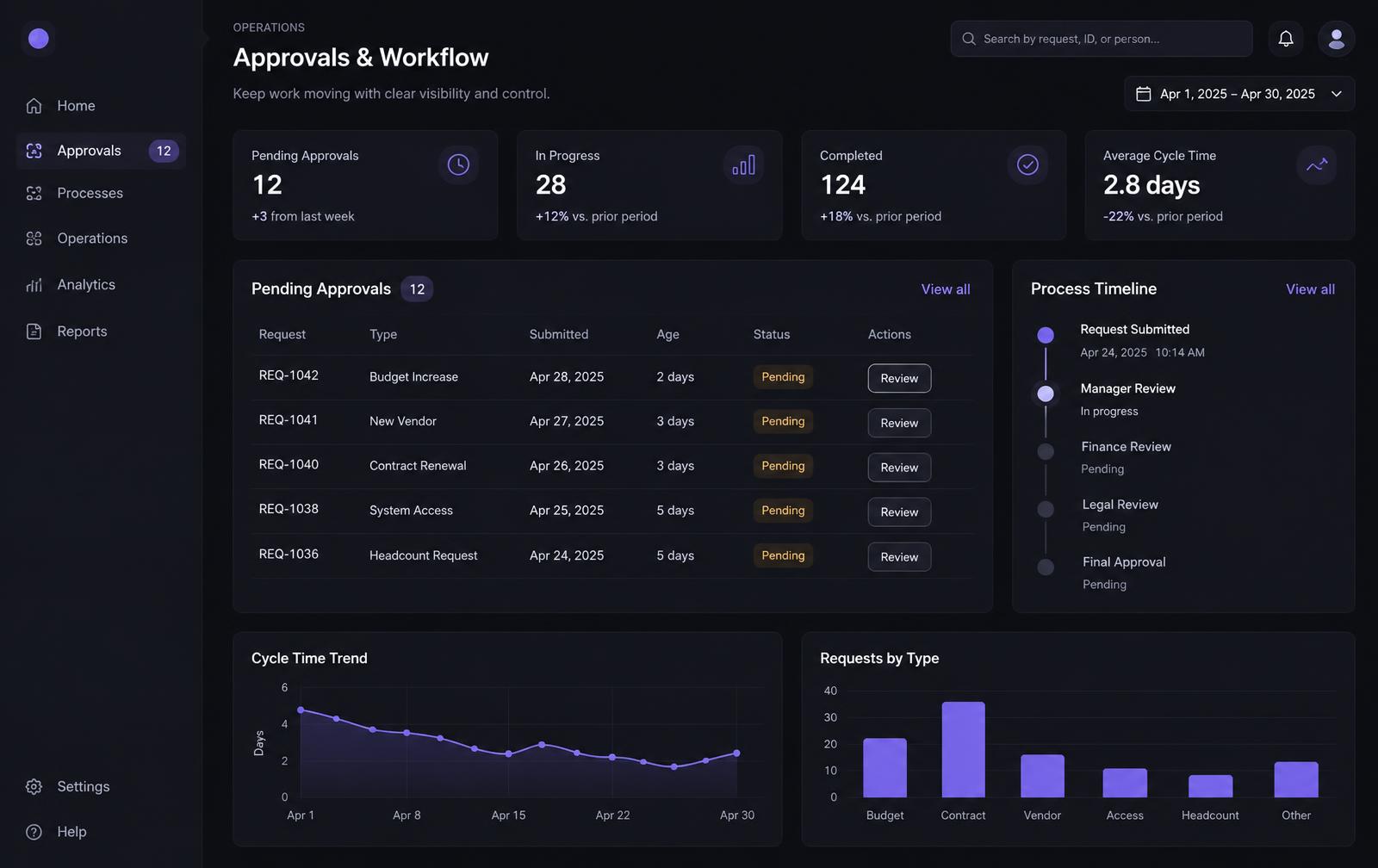Click the Final Approval timeline dot
1378x868 pixels.
pos(1046,567)
